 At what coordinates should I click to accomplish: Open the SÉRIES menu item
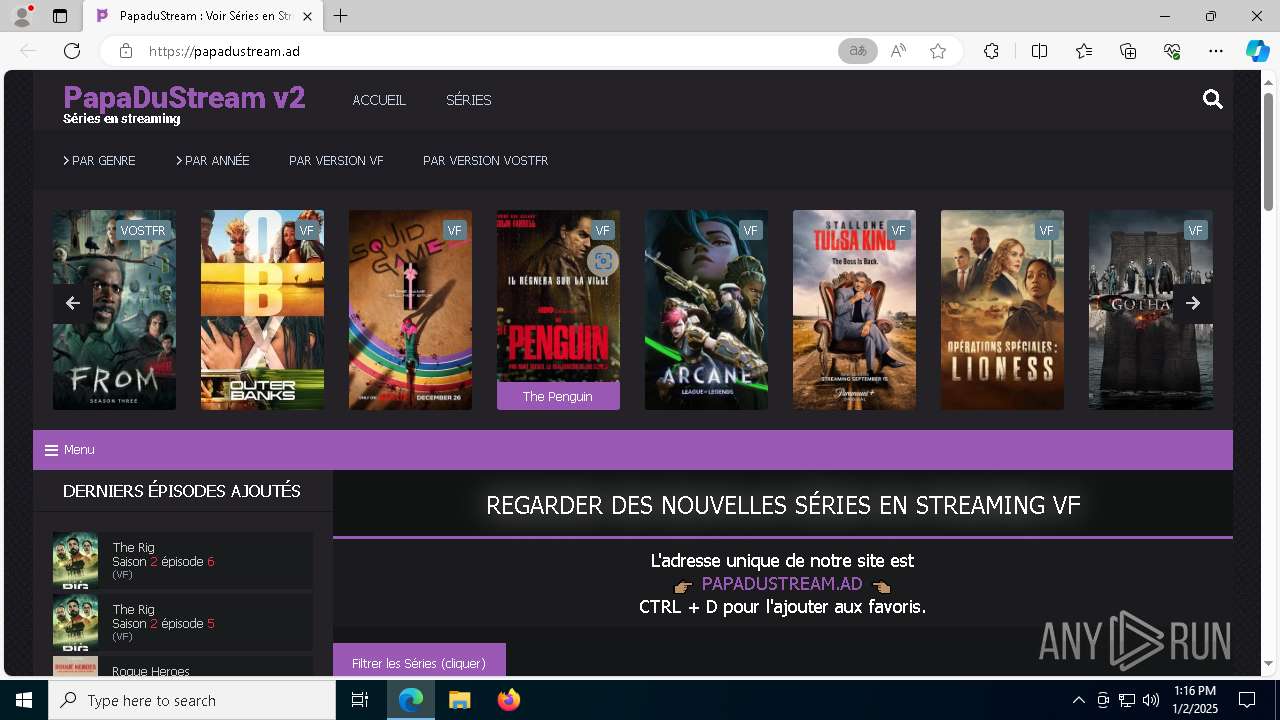[x=468, y=100]
